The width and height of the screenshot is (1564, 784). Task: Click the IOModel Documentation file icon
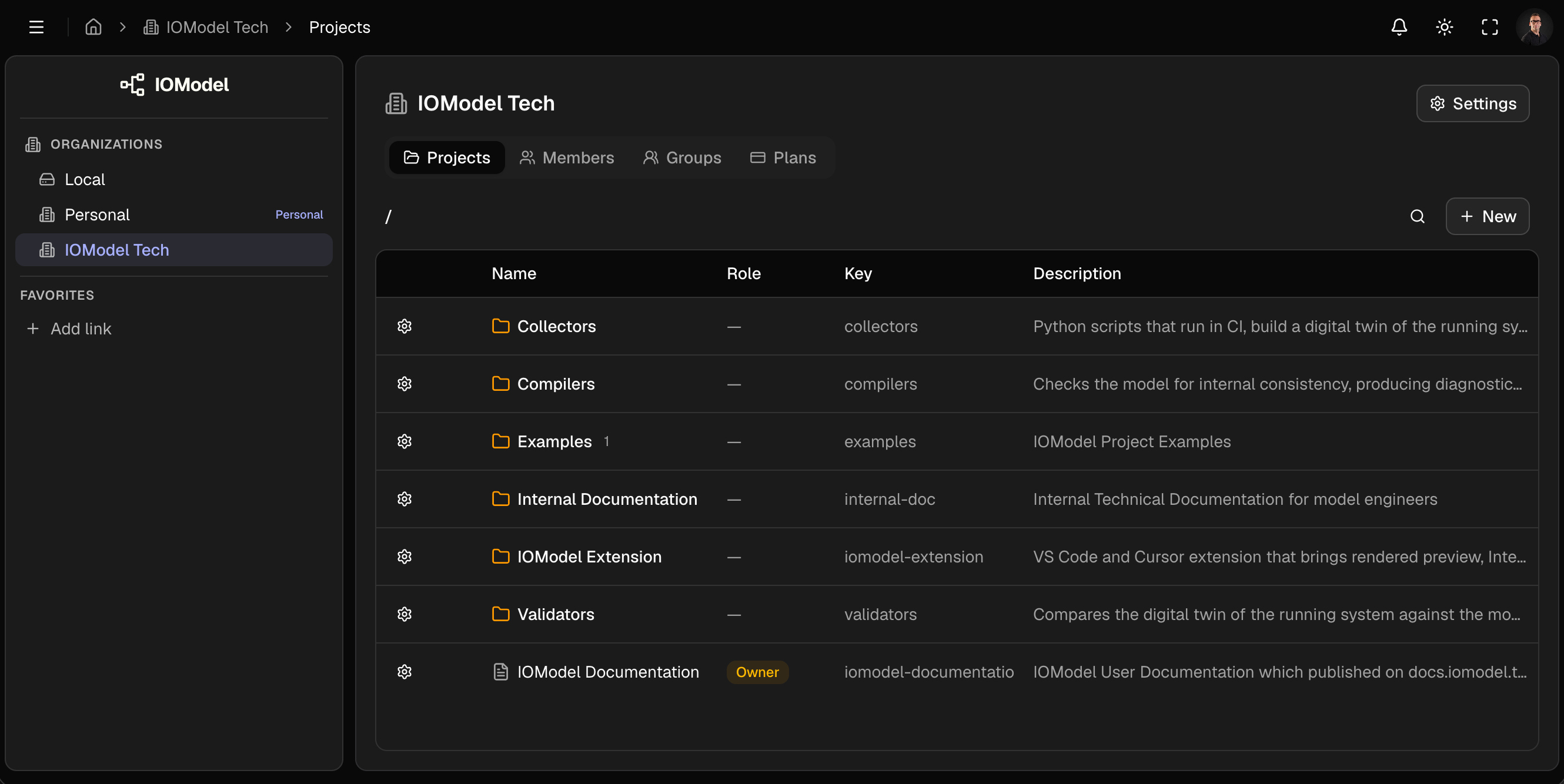[500, 672]
